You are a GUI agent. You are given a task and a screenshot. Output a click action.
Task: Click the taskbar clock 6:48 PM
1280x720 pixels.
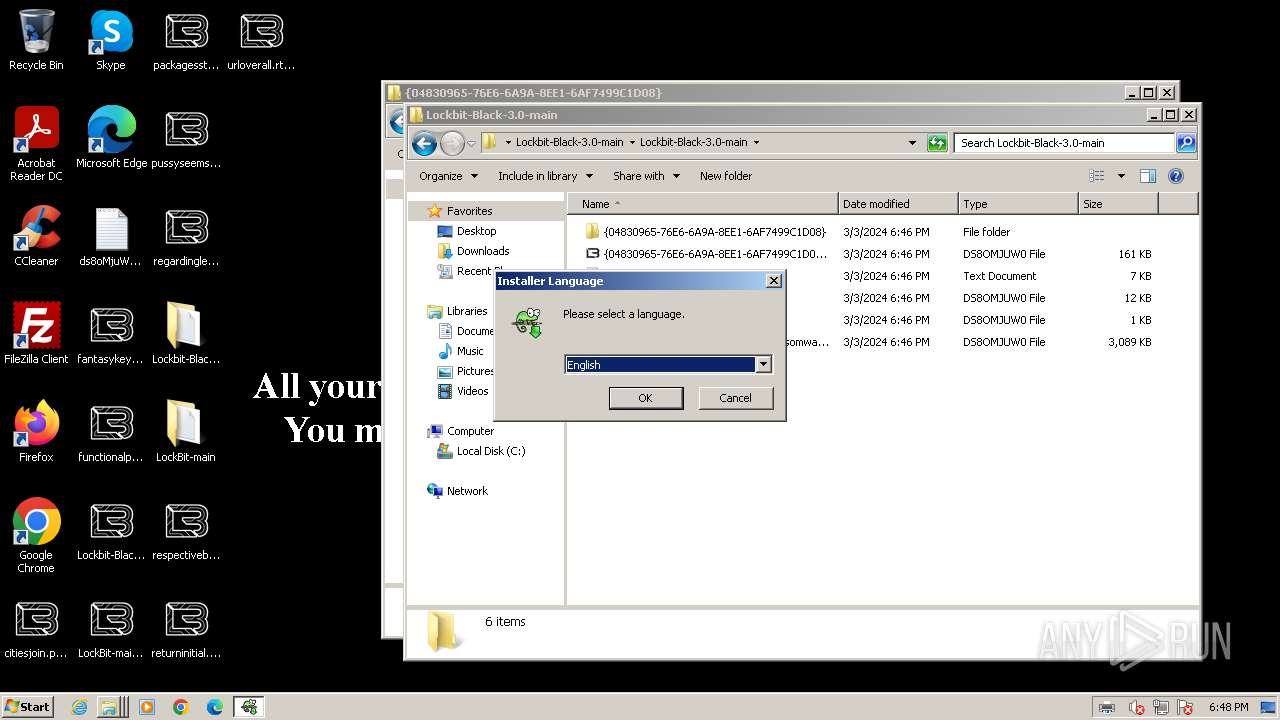click(1228, 707)
